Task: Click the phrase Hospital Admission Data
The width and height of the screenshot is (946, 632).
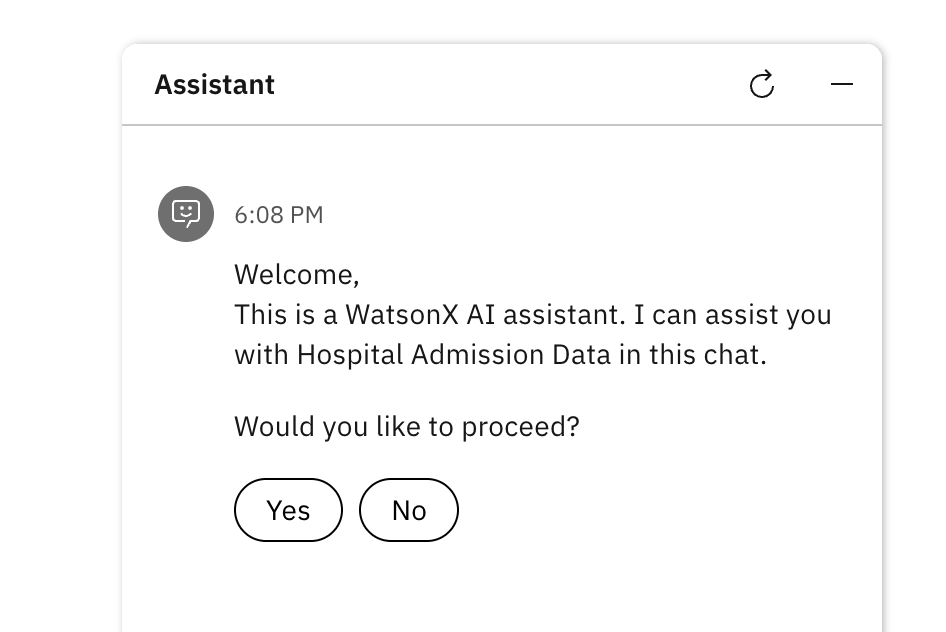Action: tap(454, 355)
